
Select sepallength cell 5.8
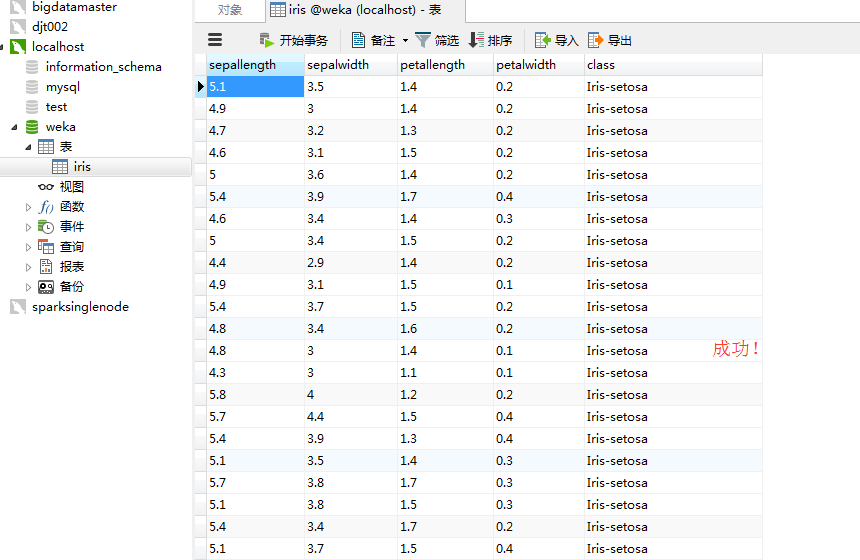coord(255,395)
